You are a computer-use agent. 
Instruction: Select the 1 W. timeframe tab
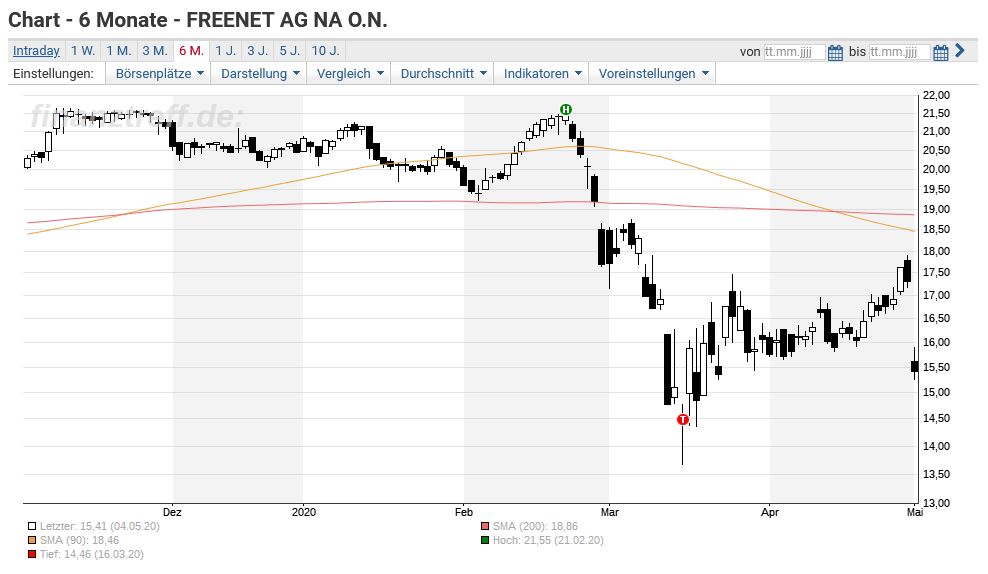click(x=83, y=50)
